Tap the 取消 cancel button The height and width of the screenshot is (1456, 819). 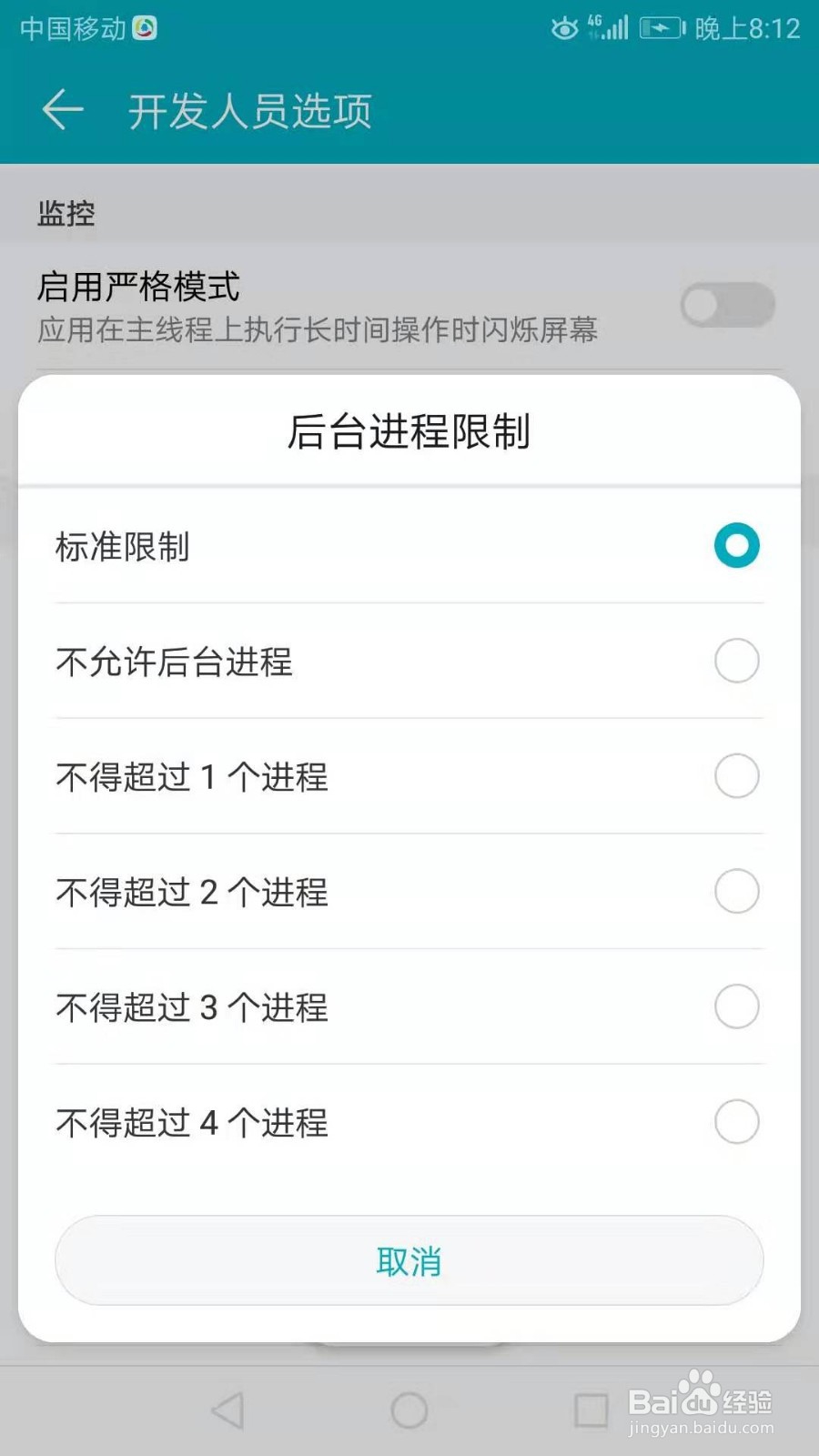click(x=409, y=1261)
